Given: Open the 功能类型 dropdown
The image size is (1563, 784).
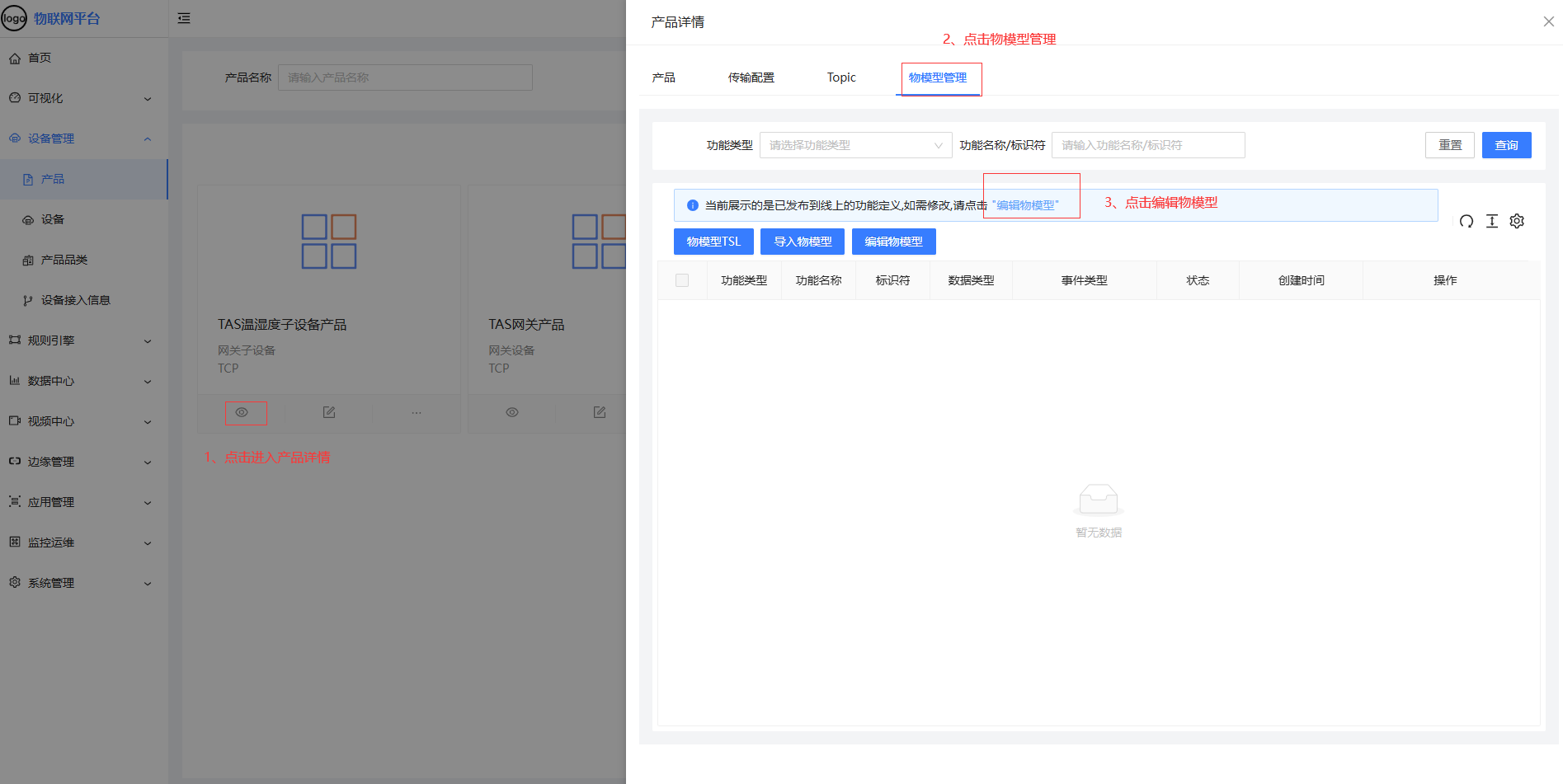Looking at the screenshot, I should [x=855, y=145].
